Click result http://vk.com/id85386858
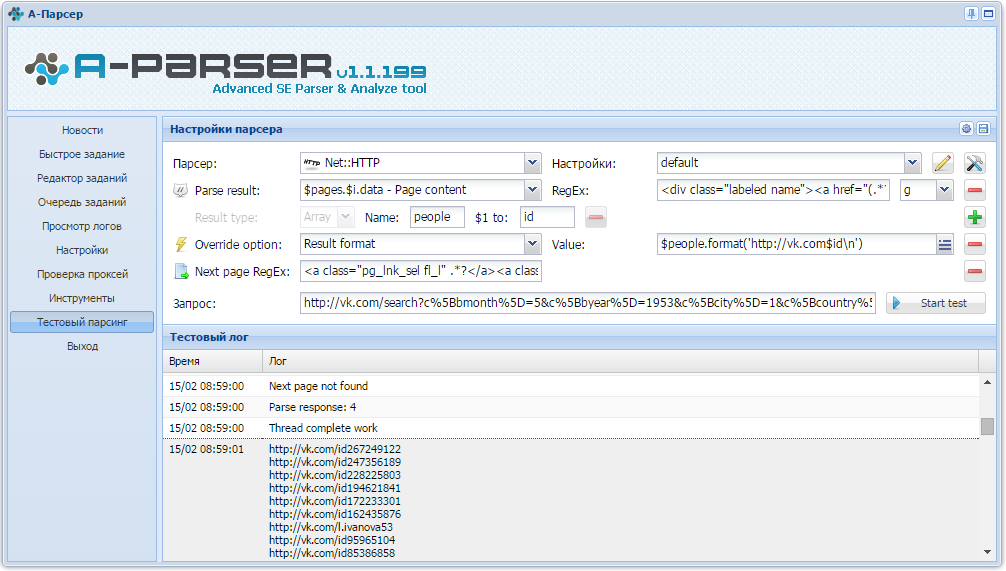Screen dimensions: 1006x571 point(332,553)
